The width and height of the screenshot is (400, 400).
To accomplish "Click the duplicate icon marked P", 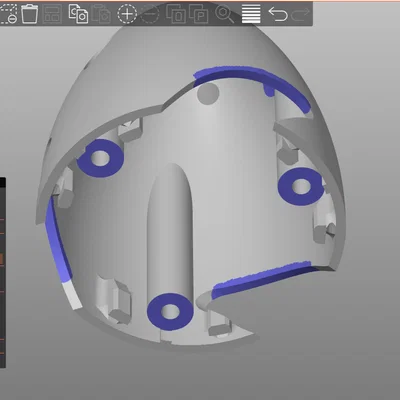I will coord(199,14).
